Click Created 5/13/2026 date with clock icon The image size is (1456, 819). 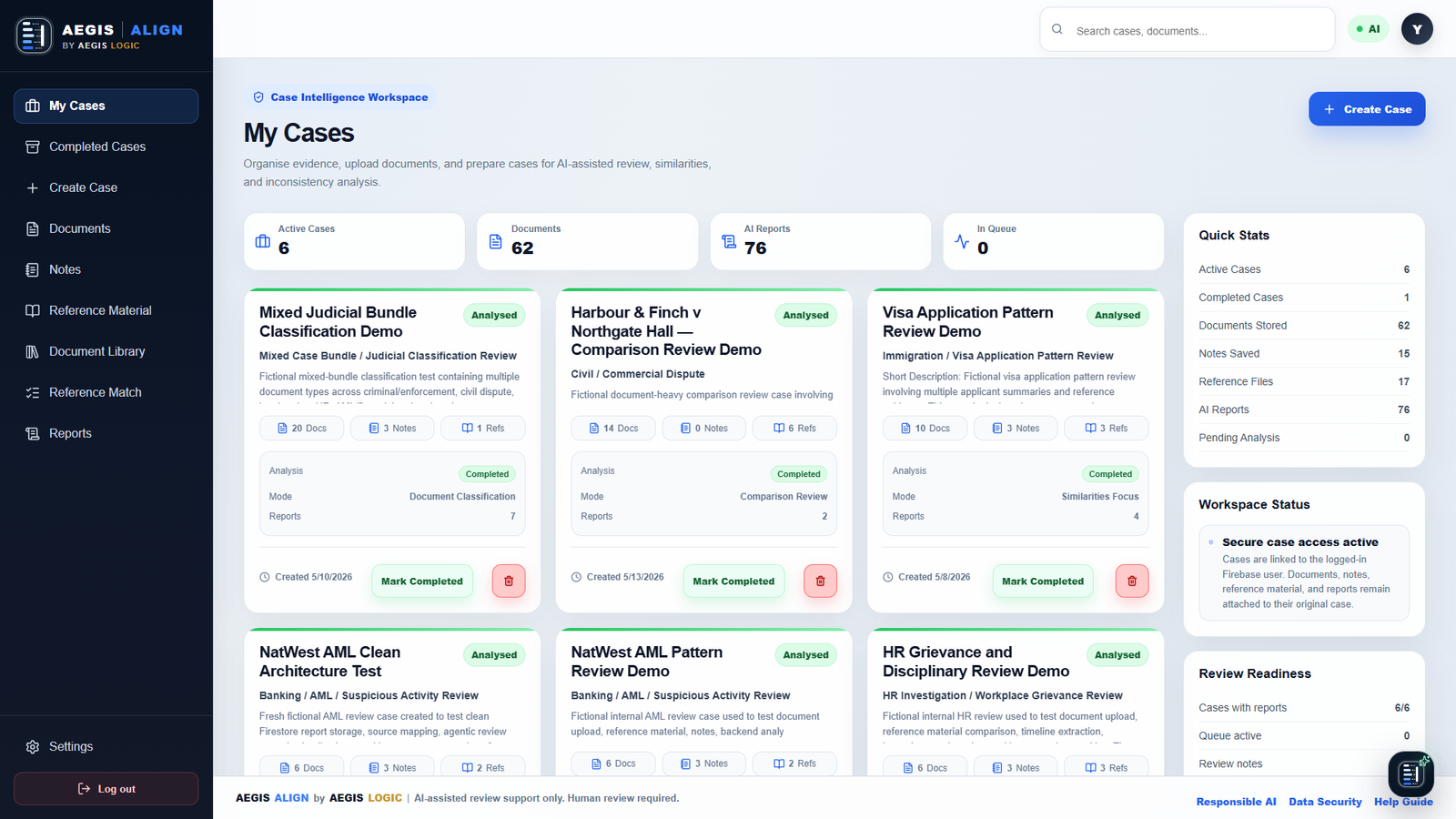(618, 577)
